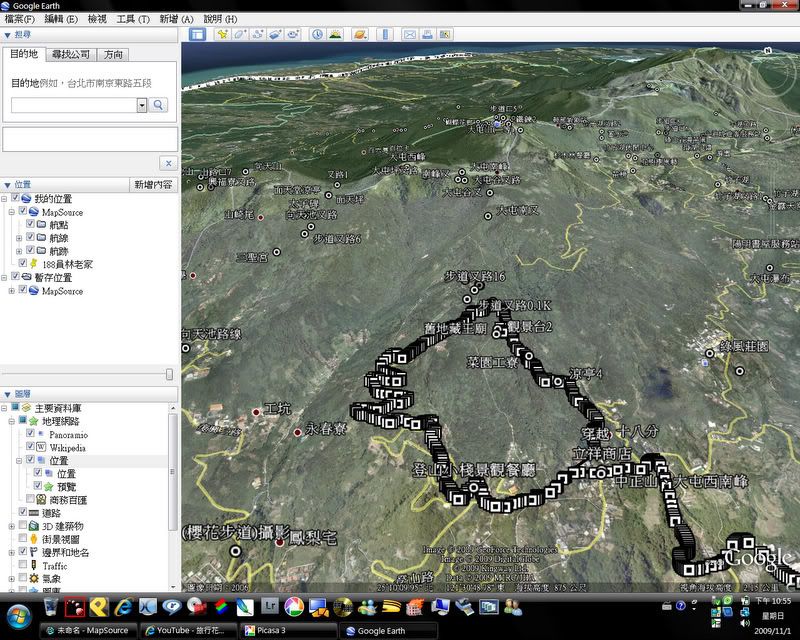Click the magnifier search button
The width and height of the screenshot is (800, 640).
(x=159, y=104)
